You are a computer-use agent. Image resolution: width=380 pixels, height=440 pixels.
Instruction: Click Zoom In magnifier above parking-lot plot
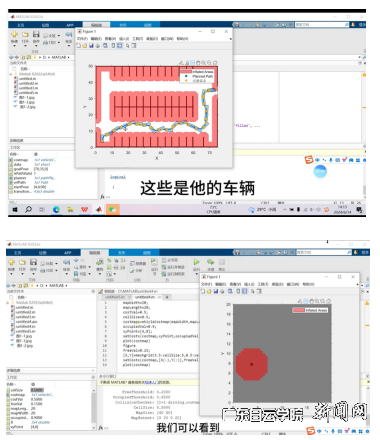click(x=204, y=63)
